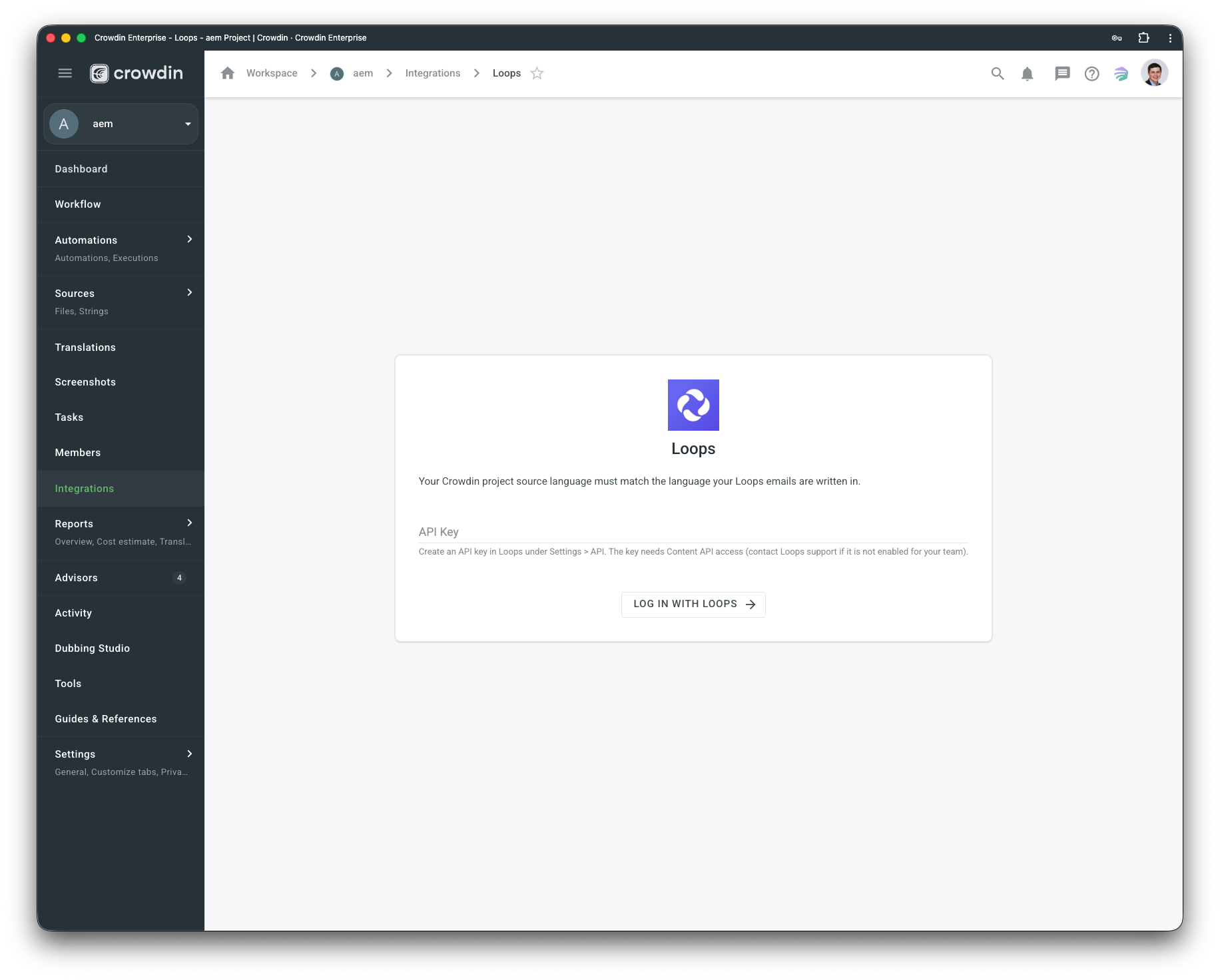Click the Loops app logo
This screenshot has width=1220, height=980.
pyautogui.click(x=693, y=405)
